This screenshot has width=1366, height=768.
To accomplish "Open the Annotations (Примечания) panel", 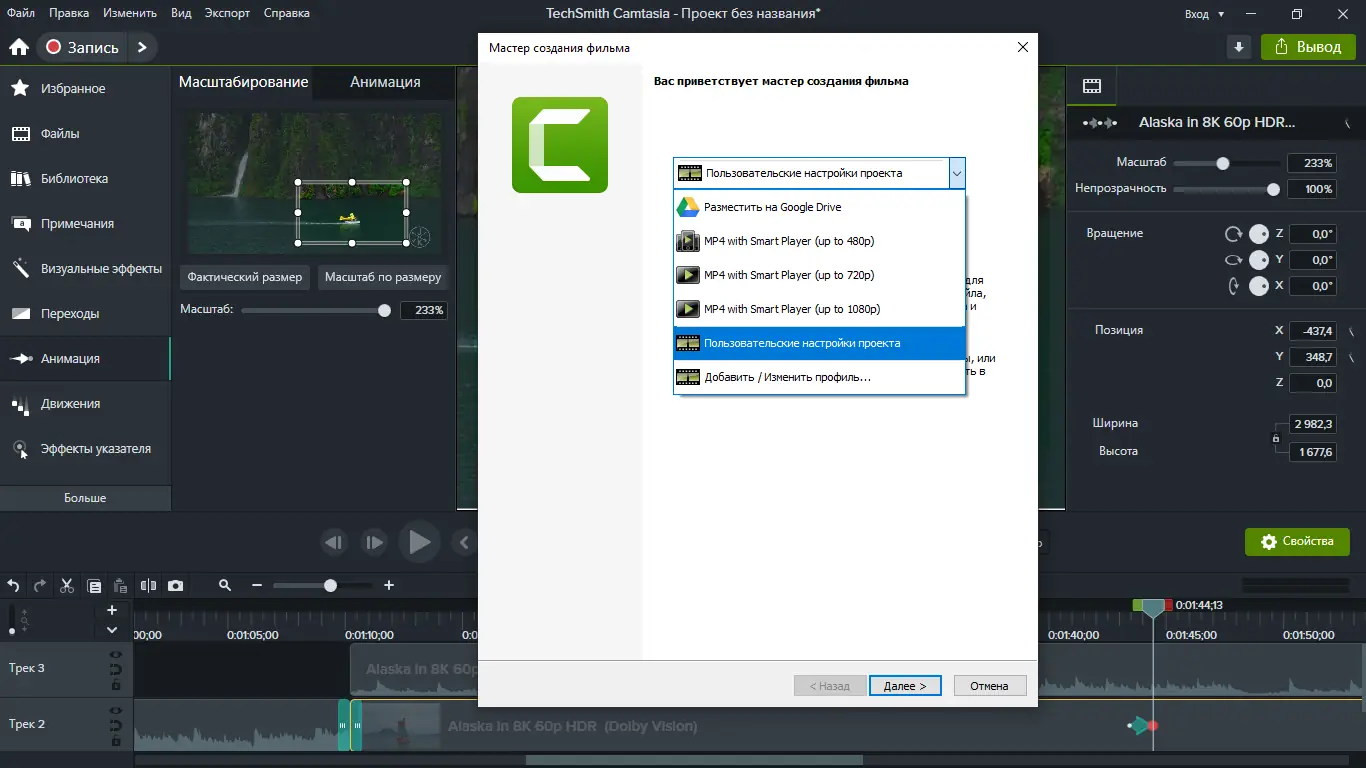I will (x=85, y=224).
